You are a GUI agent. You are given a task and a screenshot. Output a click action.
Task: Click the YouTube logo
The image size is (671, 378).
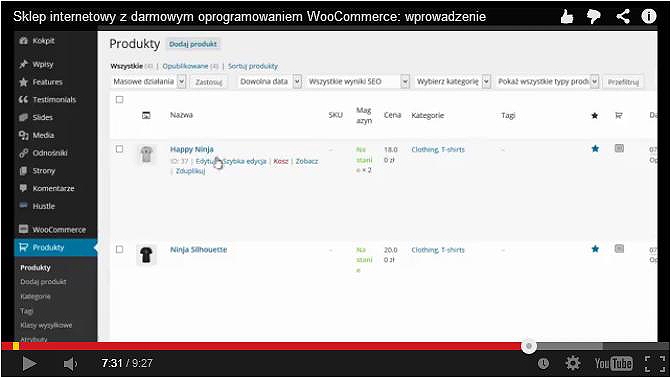pos(614,364)
